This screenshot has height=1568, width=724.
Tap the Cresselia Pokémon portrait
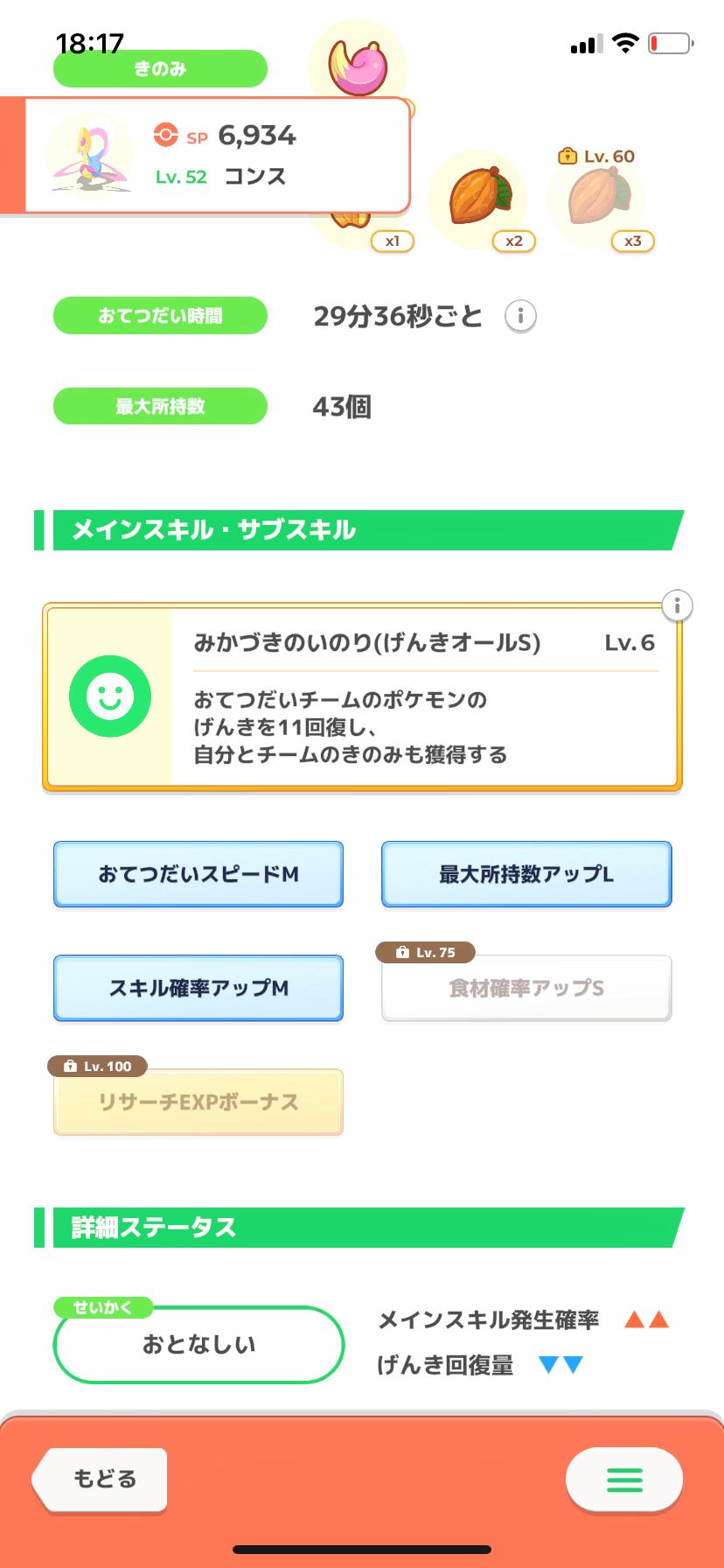click(88, 156)
